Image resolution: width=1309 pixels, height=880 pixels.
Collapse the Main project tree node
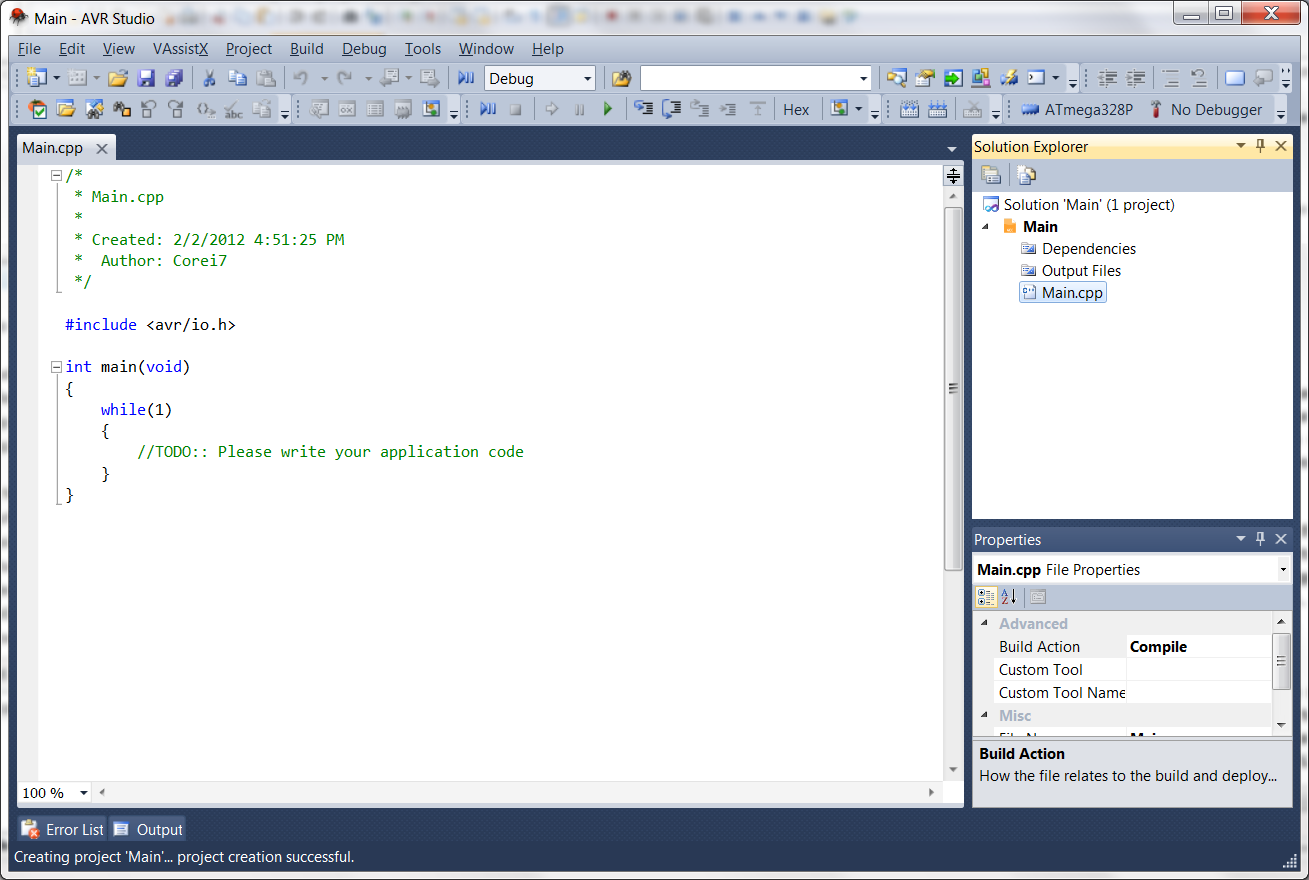pos(985,227)
